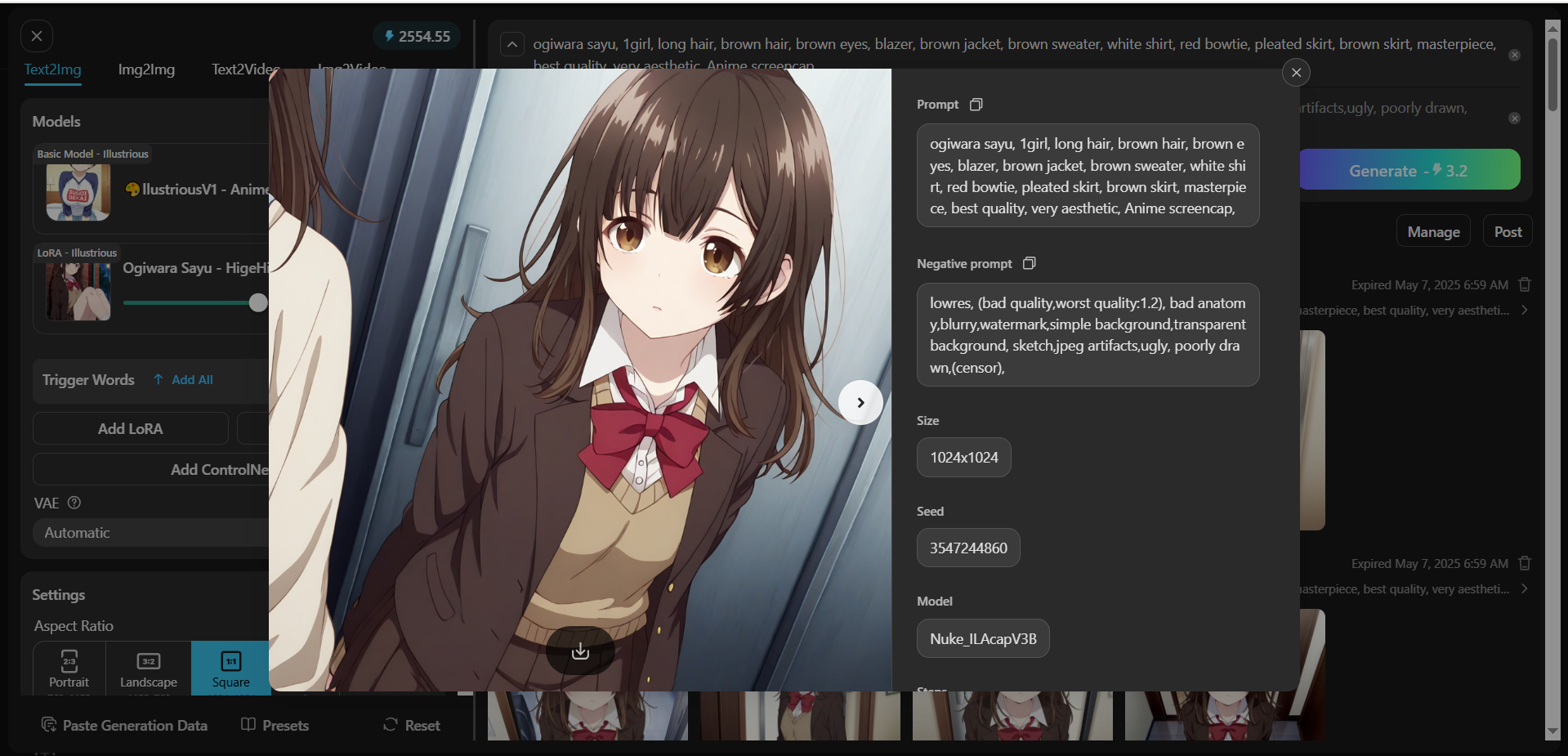The height and width of the screenshot is (756, 1568).
Task: Select the Landscape aspect ratio
Action: pos(149,669)
